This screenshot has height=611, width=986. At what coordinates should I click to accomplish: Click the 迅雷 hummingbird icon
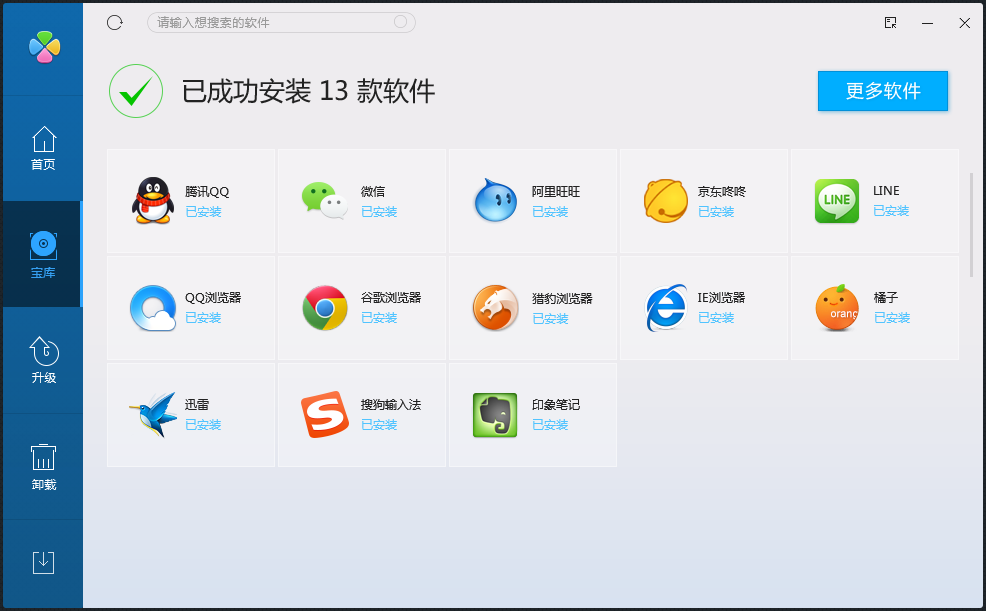pyautogui.click(x=153, y=415)
